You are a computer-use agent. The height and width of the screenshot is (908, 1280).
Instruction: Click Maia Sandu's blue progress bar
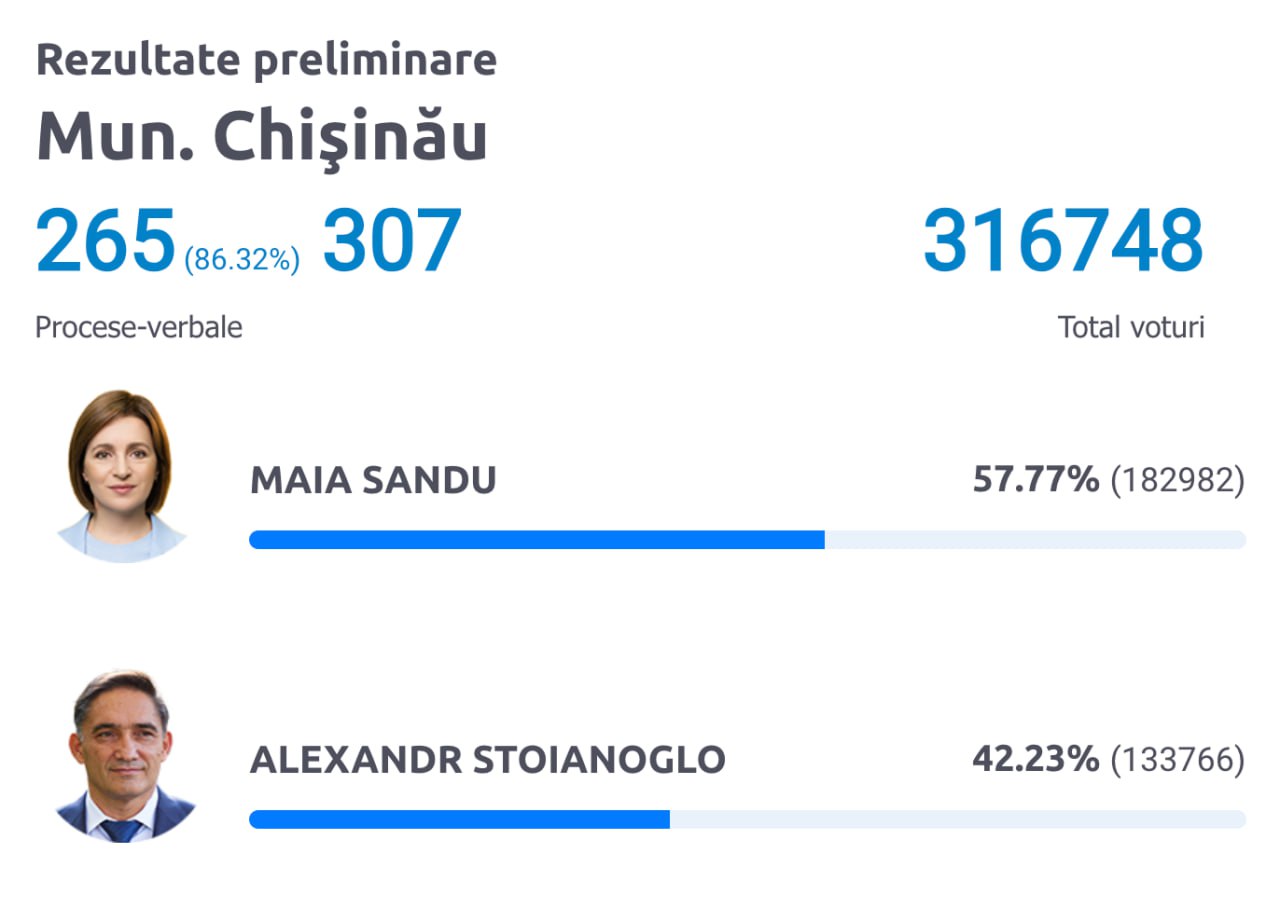(x=537, y=540)
